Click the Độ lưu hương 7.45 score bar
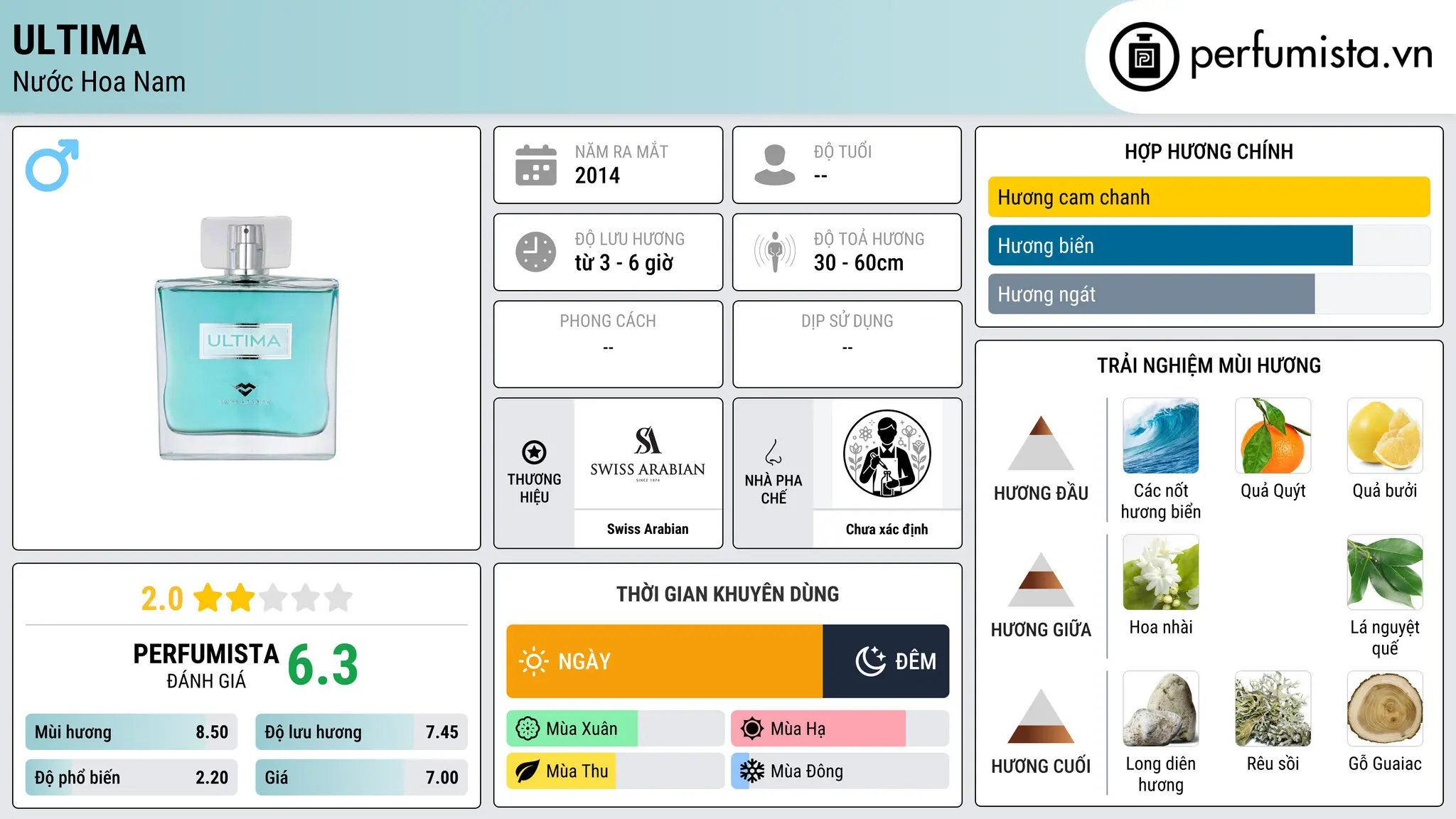Viewport: 1456px width, 819px height. pos(362,732)
